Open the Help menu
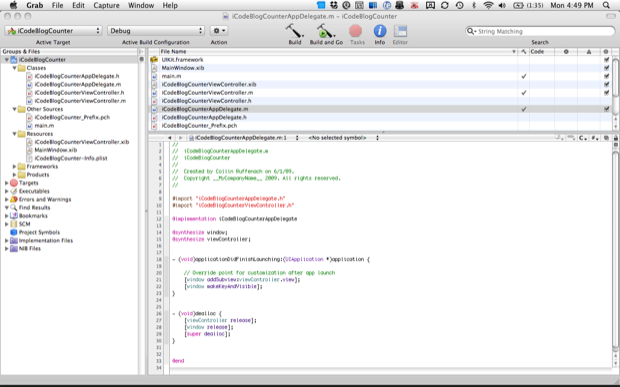Viewport: 620px width, 387px height. [170, 5]
